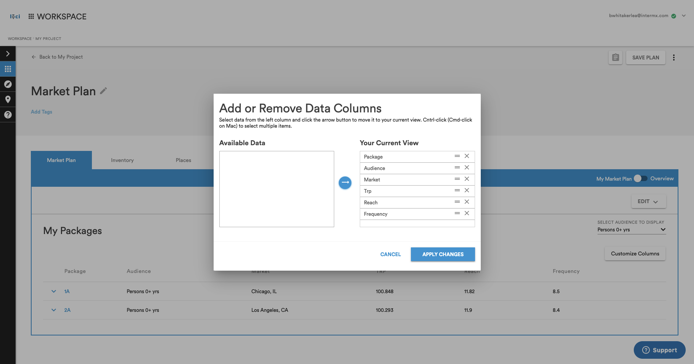
Task: Click the Audience column header in table
Action: (x=139, y=271)
